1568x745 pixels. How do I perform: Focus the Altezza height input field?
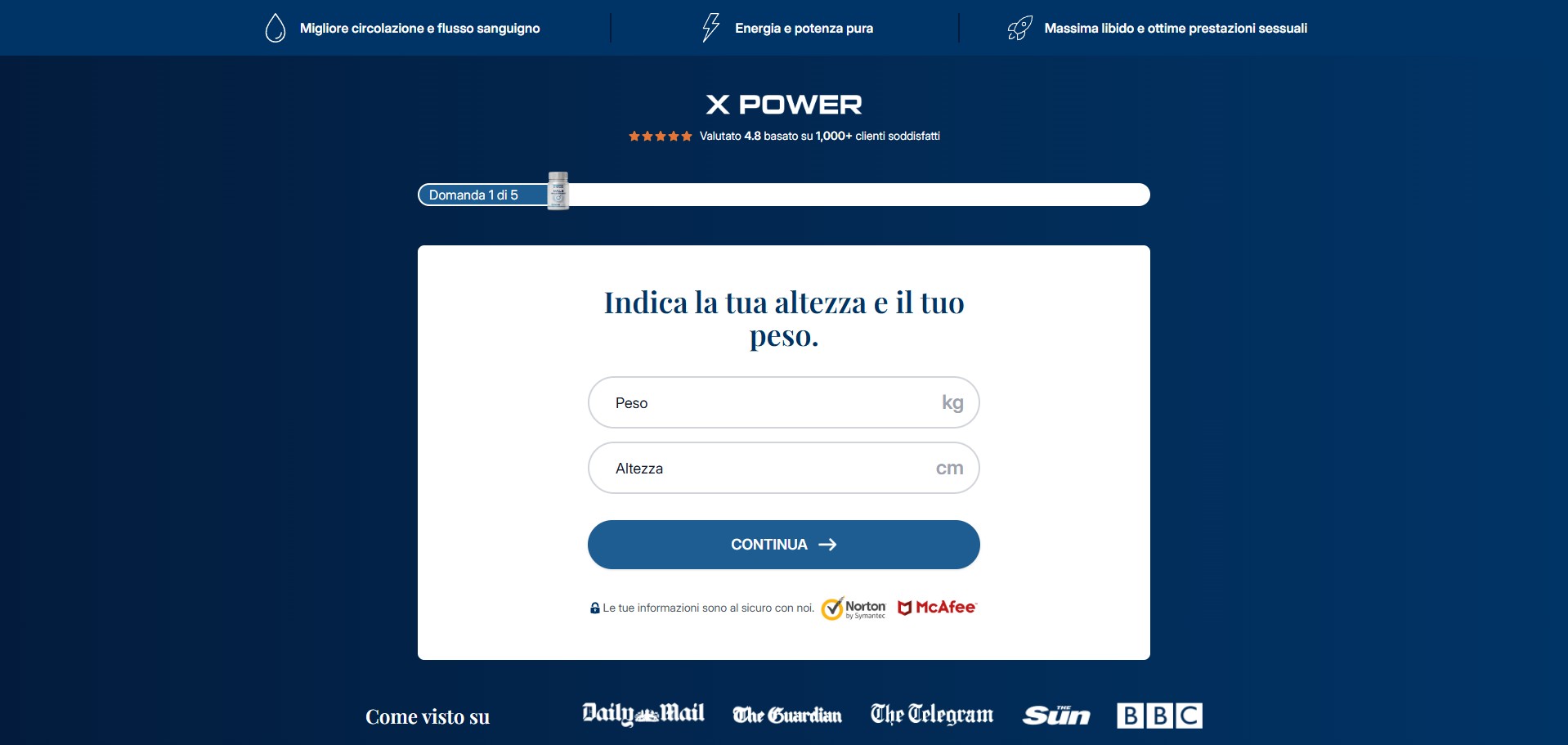tap(784, 468)
